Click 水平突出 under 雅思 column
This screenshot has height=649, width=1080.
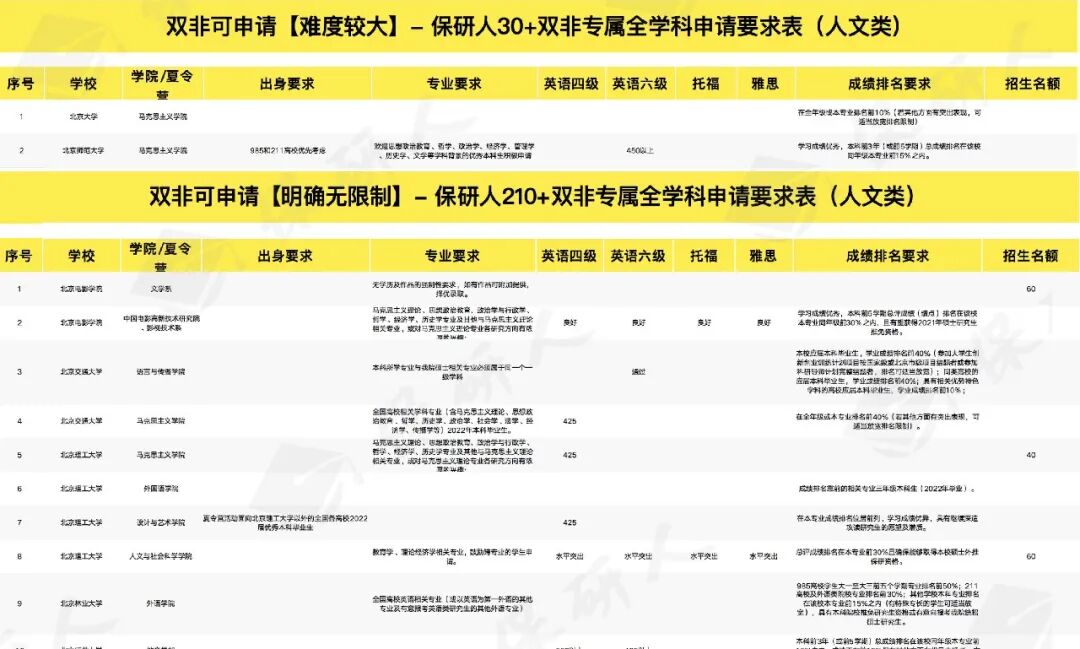pyautogui.click(x=763, y=556)
